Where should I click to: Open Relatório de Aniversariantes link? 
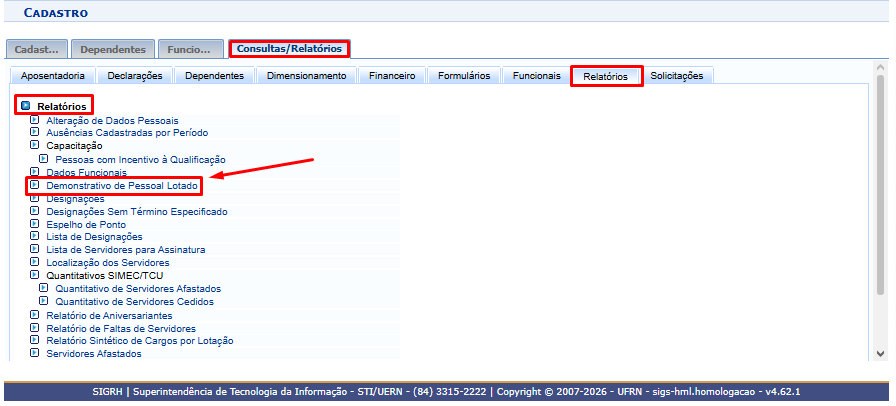click(109, 316)
